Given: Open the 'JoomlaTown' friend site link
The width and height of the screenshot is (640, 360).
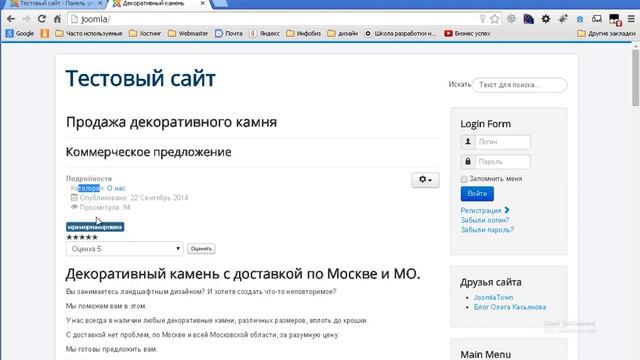Looking at the screenshot, I should click(x=493, y=298).
